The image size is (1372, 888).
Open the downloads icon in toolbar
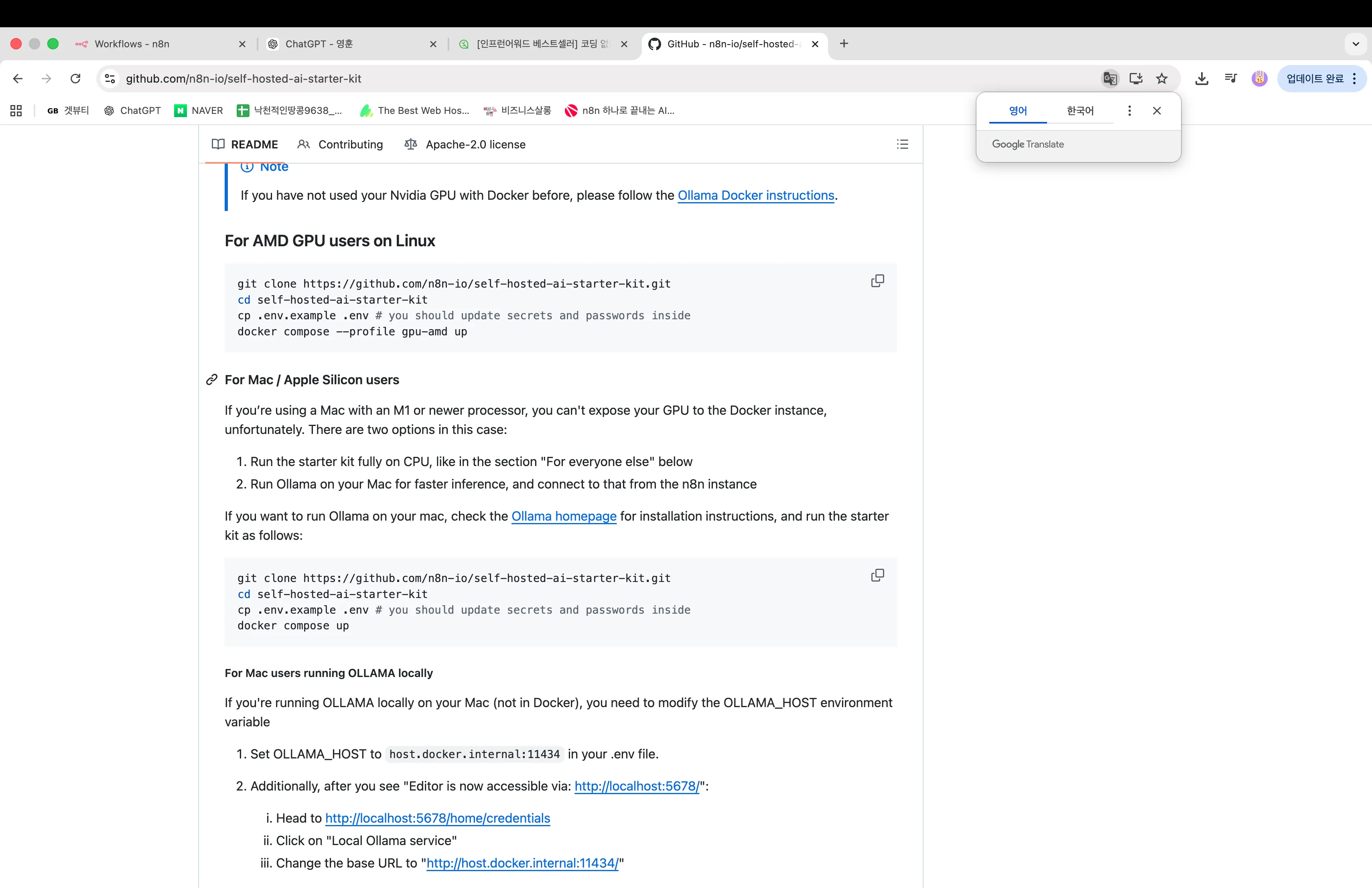tap(1202, 78)
